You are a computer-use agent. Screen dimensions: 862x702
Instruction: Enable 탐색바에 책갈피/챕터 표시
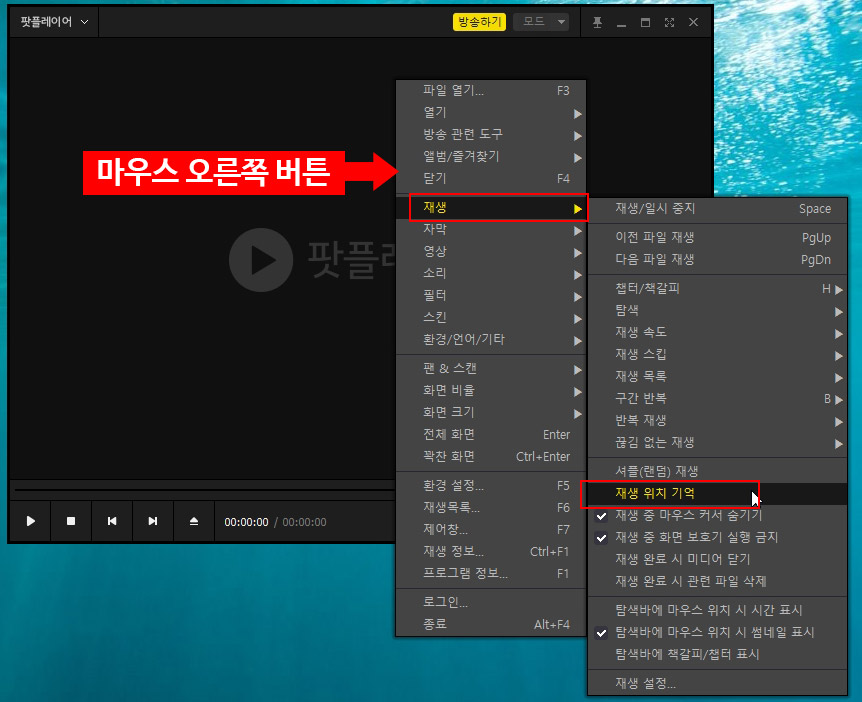(717, 654)
